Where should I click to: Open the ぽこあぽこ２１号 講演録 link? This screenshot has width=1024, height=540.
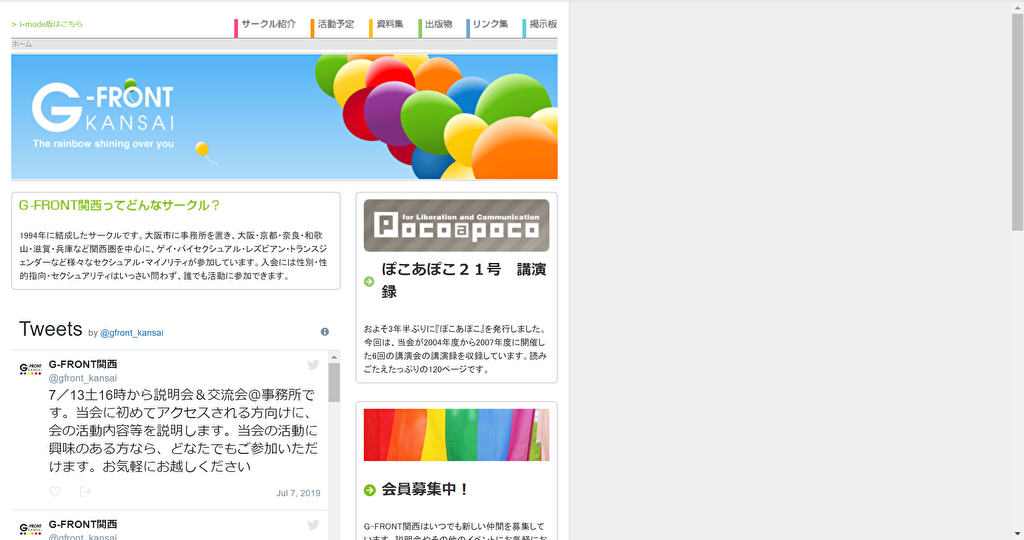[x=464, y=280]
